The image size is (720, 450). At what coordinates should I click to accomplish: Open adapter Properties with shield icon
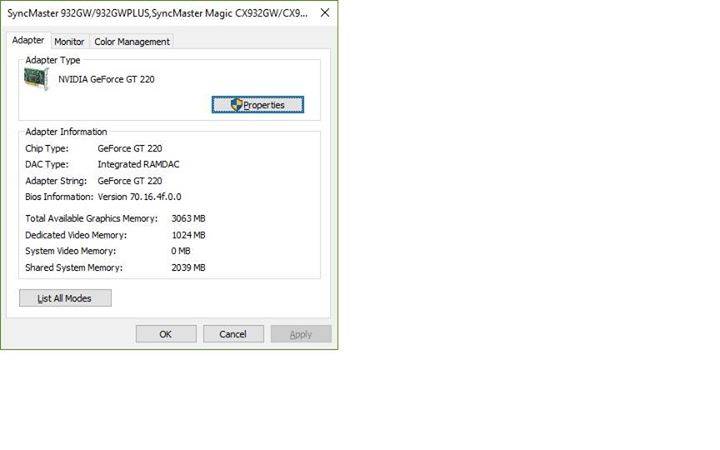(x=258, y=105)
